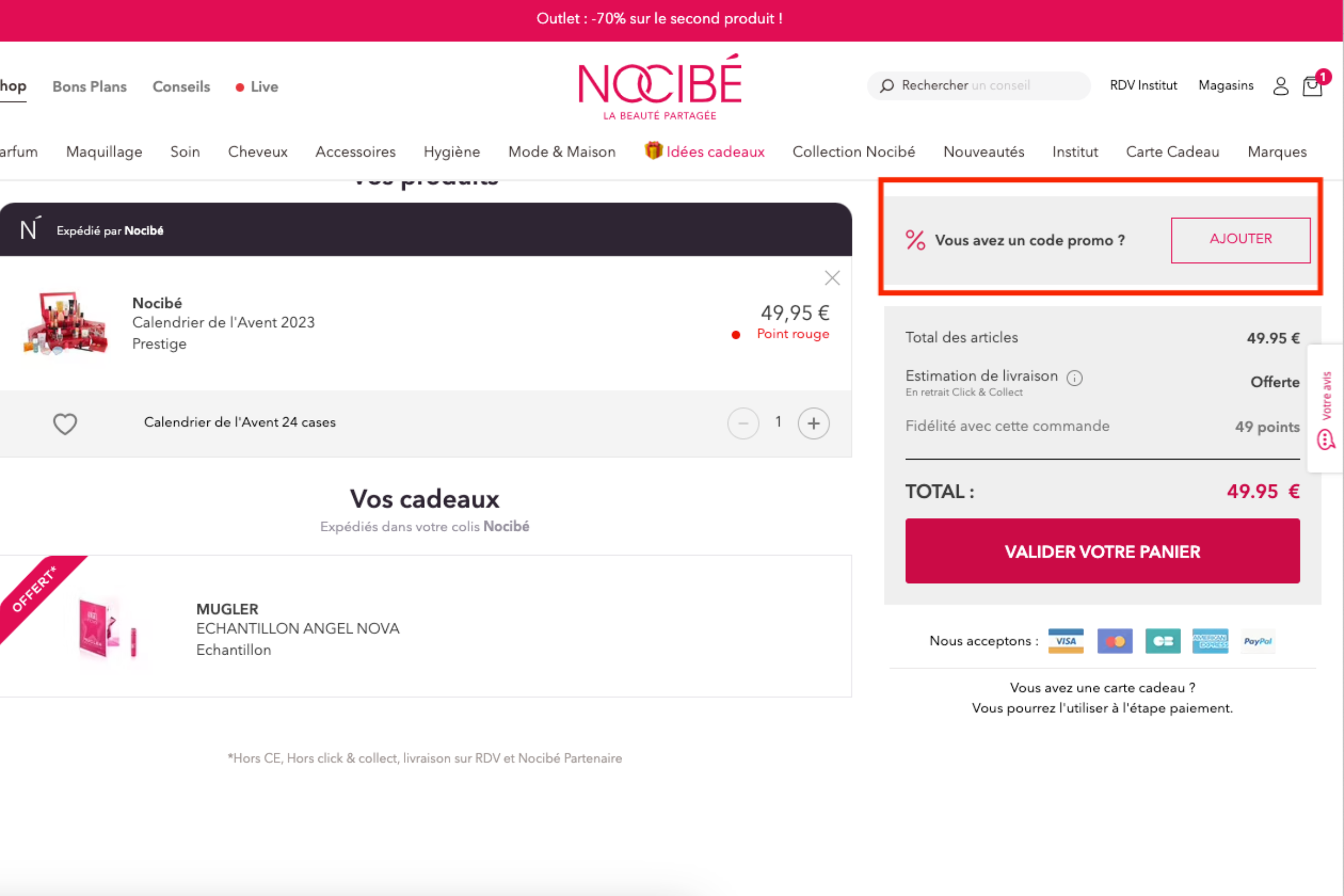Open Idées cadeaux category
Image resolution: width=1344 pixels, height=896 pixels.
(704, 151)
